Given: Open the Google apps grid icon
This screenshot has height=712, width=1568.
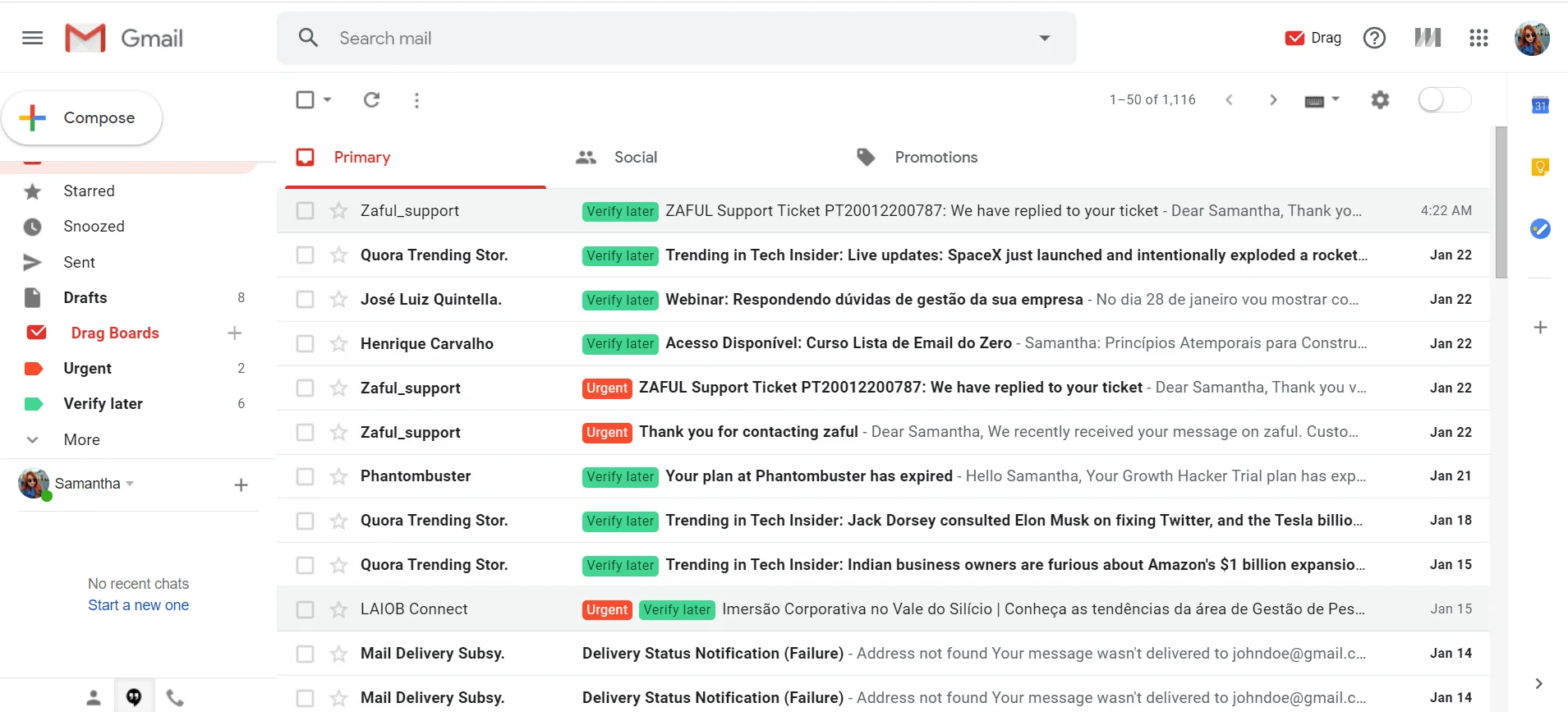Looking at the screenshot, I should click(x=1478, y=38).
